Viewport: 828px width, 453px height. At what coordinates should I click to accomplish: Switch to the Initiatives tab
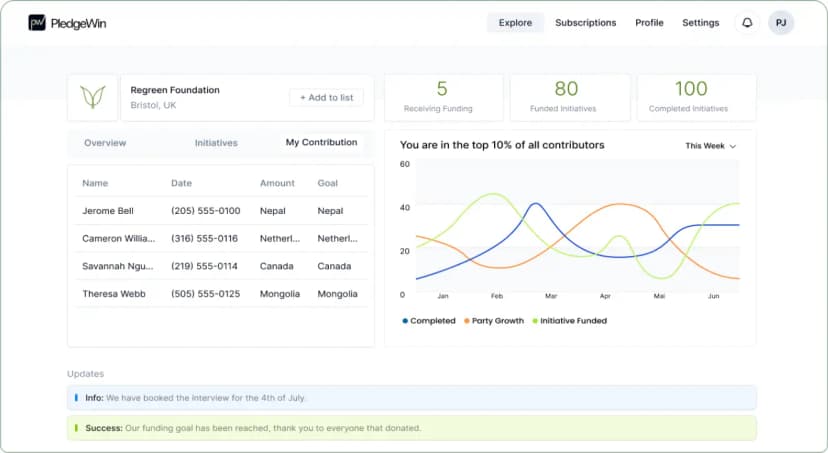pos(216,143)
